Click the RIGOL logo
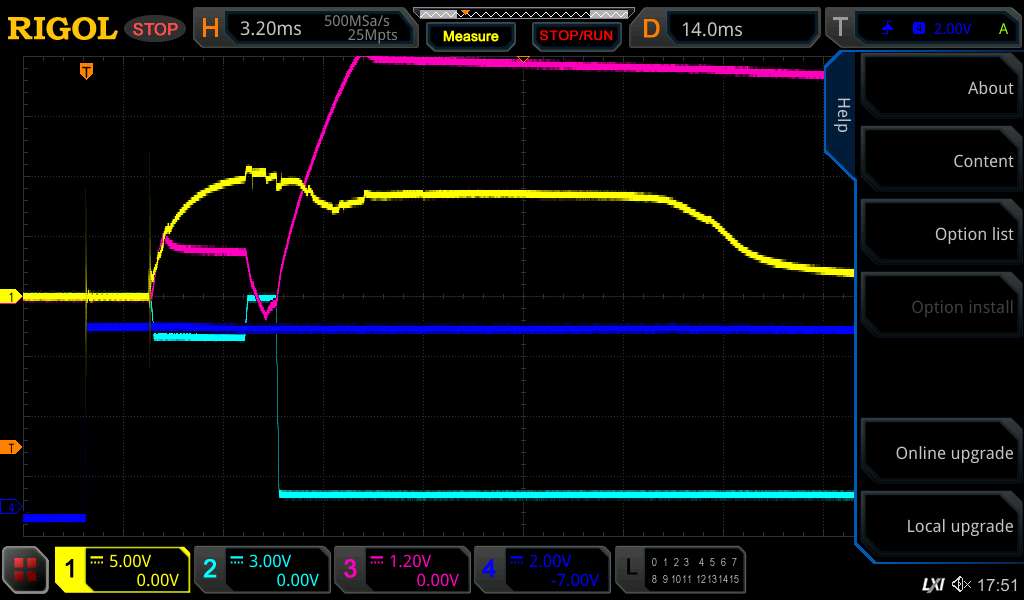 click(x=62, y=28)
